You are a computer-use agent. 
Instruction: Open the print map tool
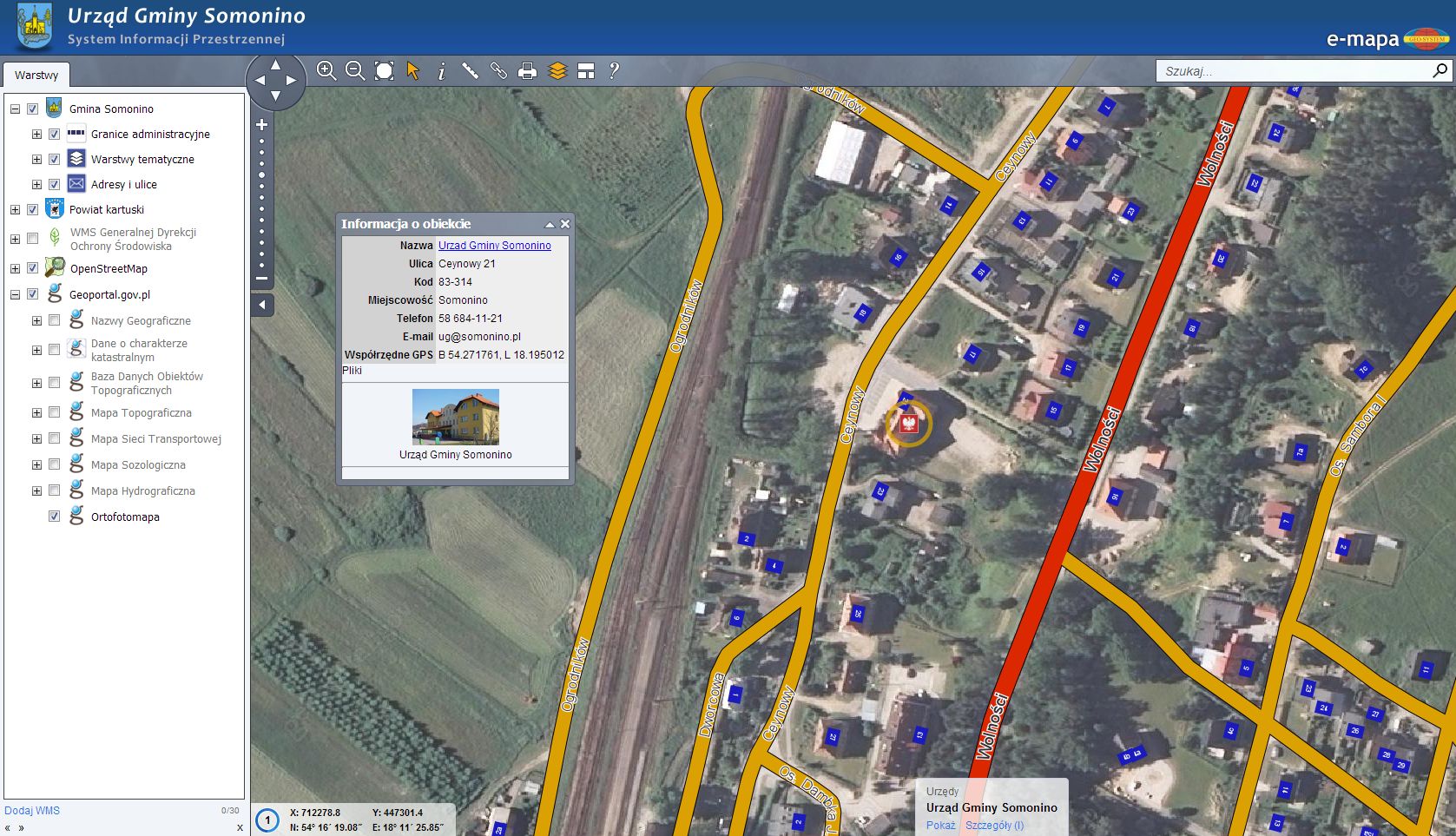pyautogui.click(x=527, y=71)
